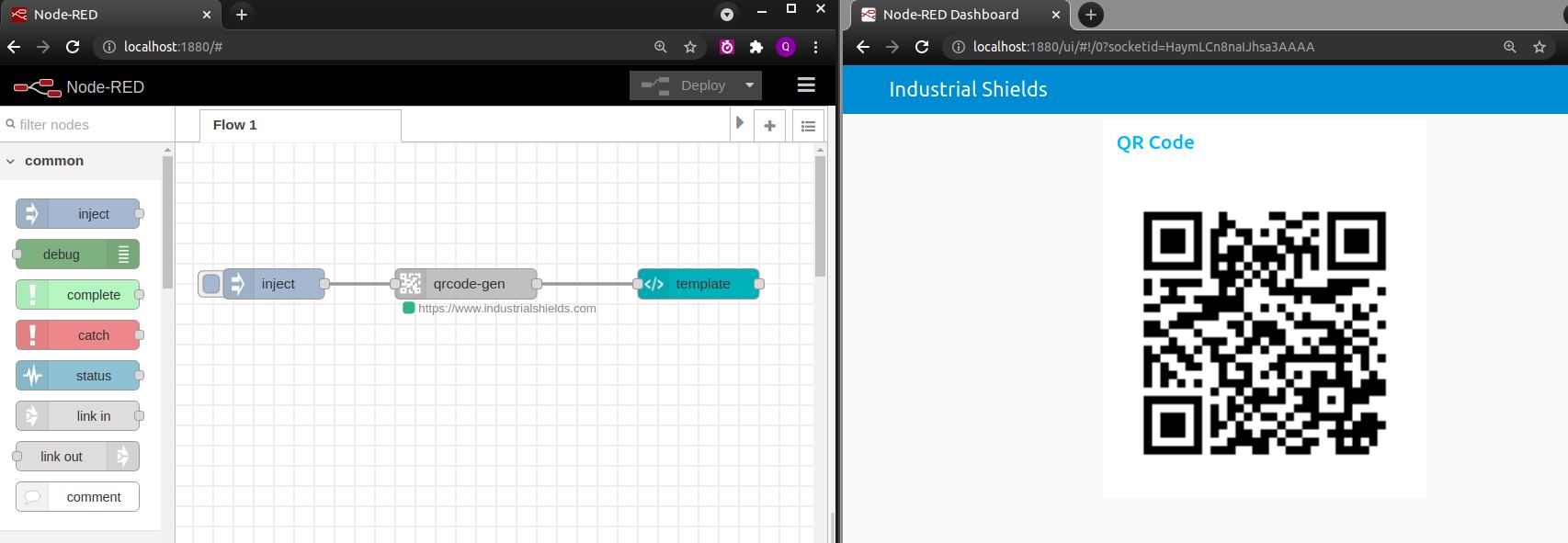1568x543 pixels.
Task: Open zoom control in Dashboard address bar
Action: pyautogui.click(x=1509, y=47)
